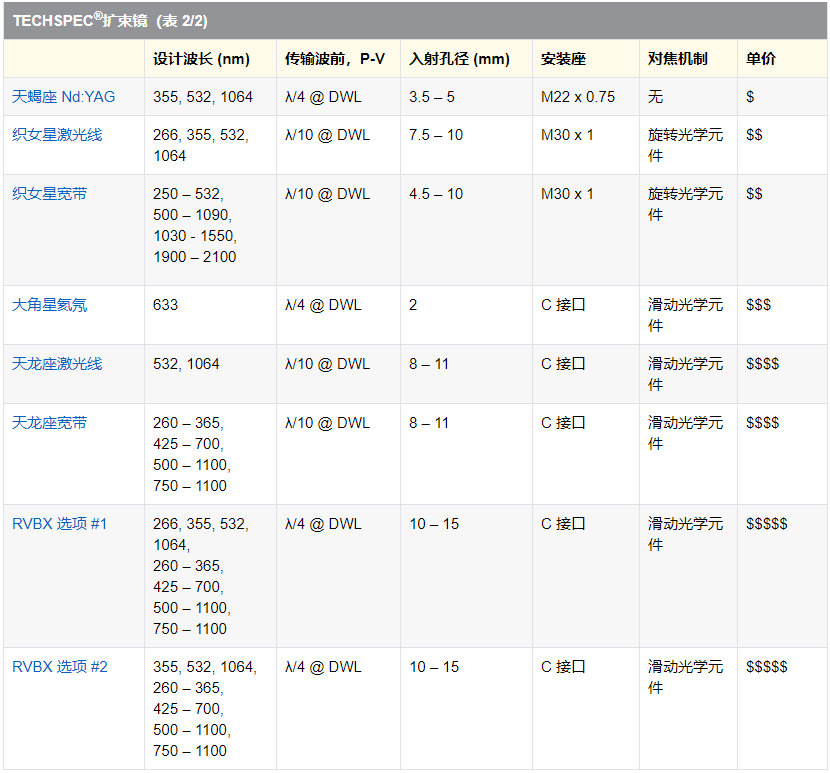Click the 设计波长 (nm) column header

pos(201,59)
